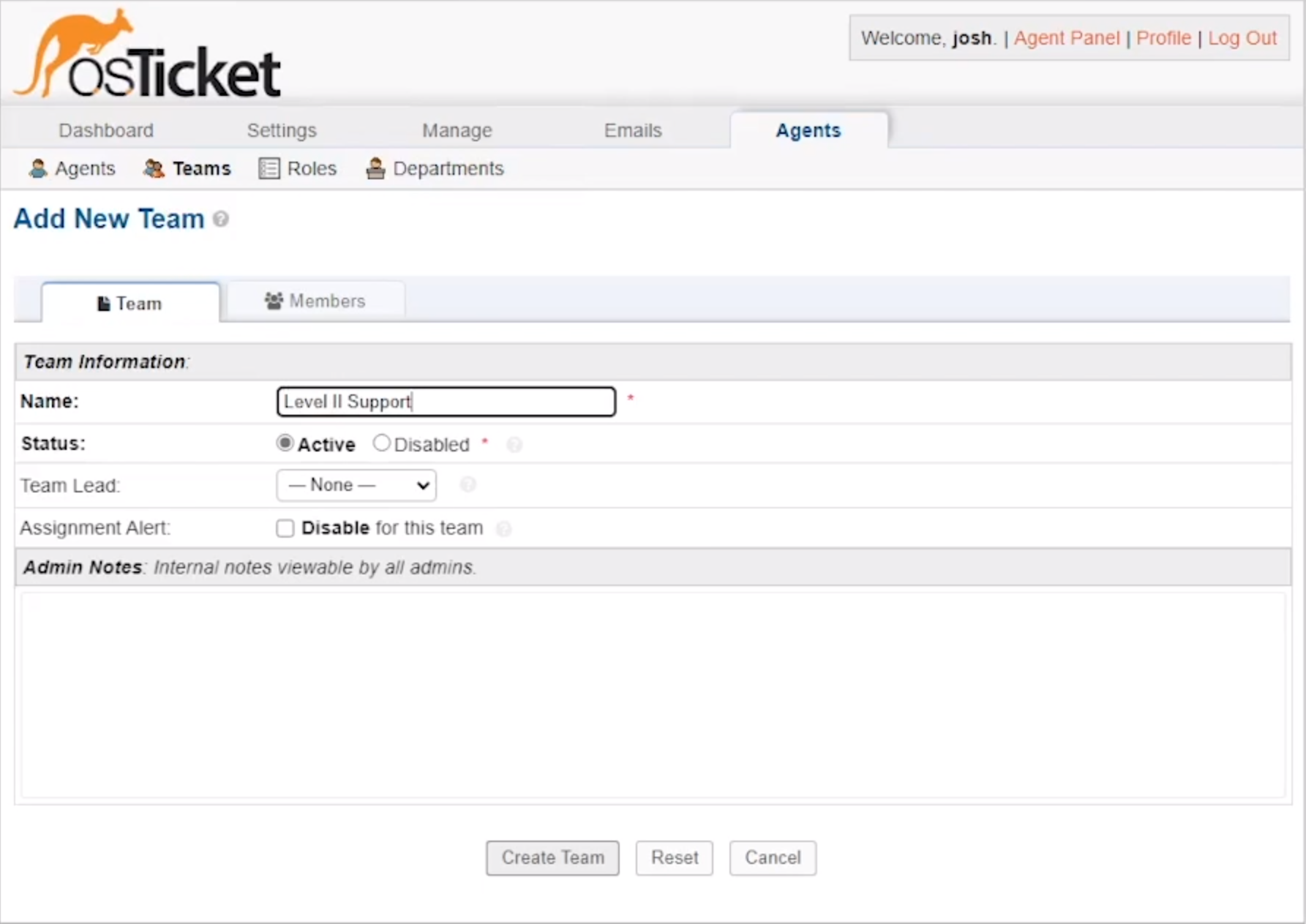Open the Dashboard menu item
The width and height of the screenshot is (1306, 924).
point(105,130)
